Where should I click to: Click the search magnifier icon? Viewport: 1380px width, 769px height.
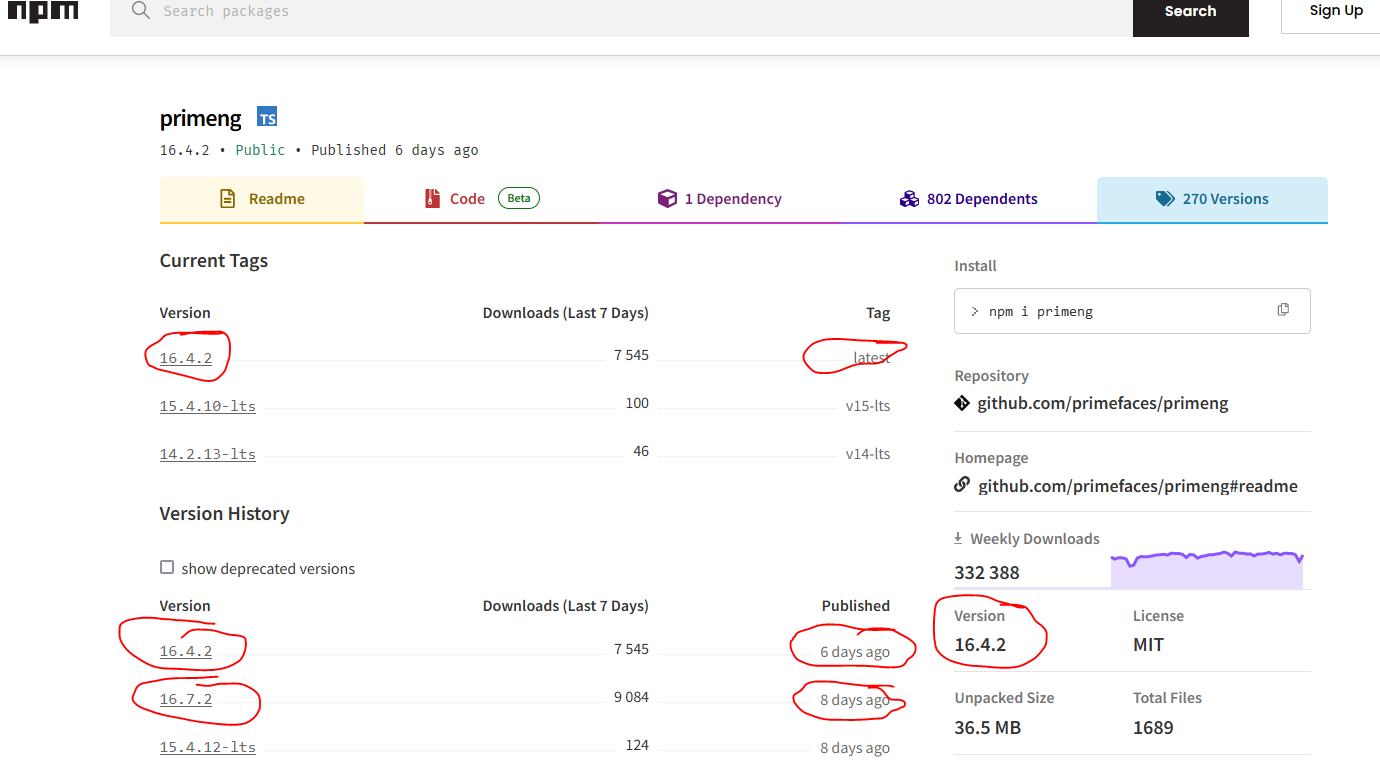pos(141,11)
